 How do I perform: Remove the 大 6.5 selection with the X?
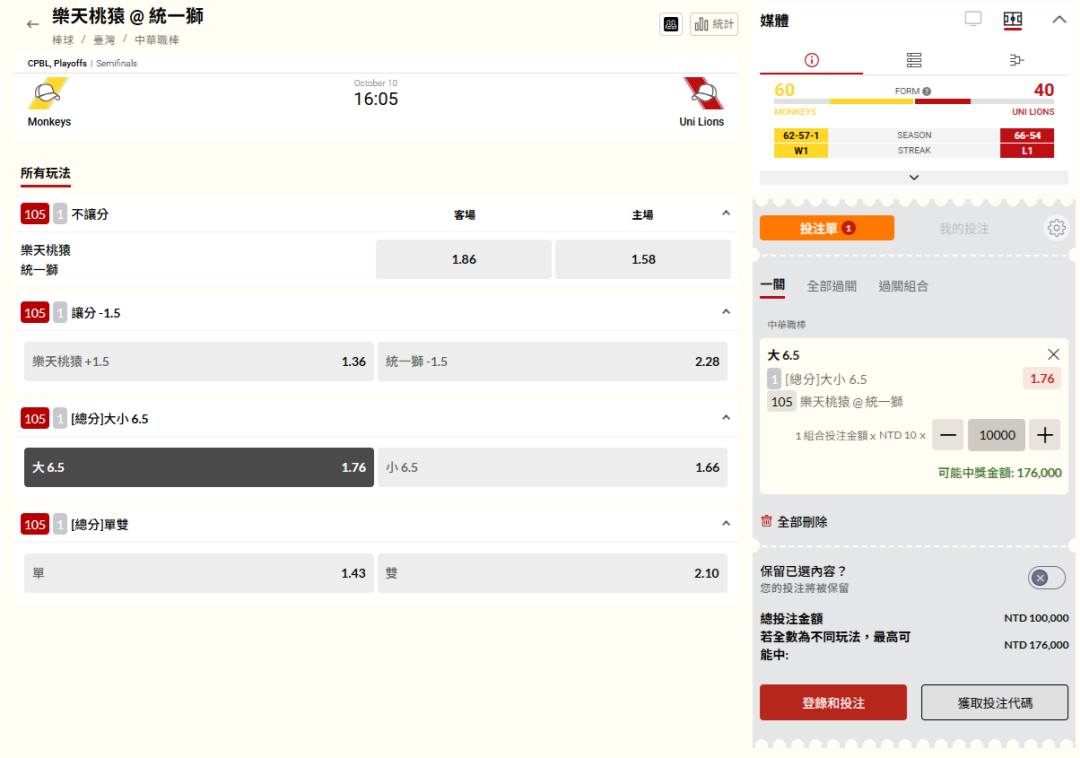(1053, 354)
